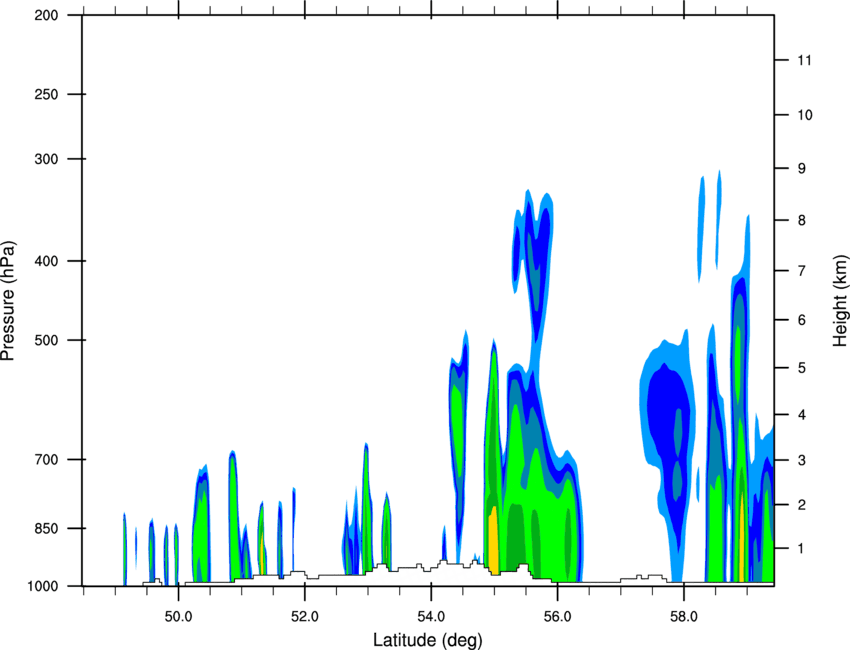This screenshot has height=650, width=850.
Task: Click the 1 km height label
Action: [x=802, y=549]
